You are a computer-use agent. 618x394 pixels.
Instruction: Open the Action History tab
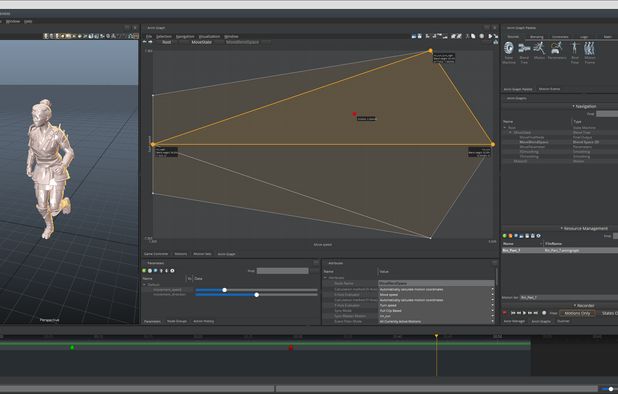point(203,321)
